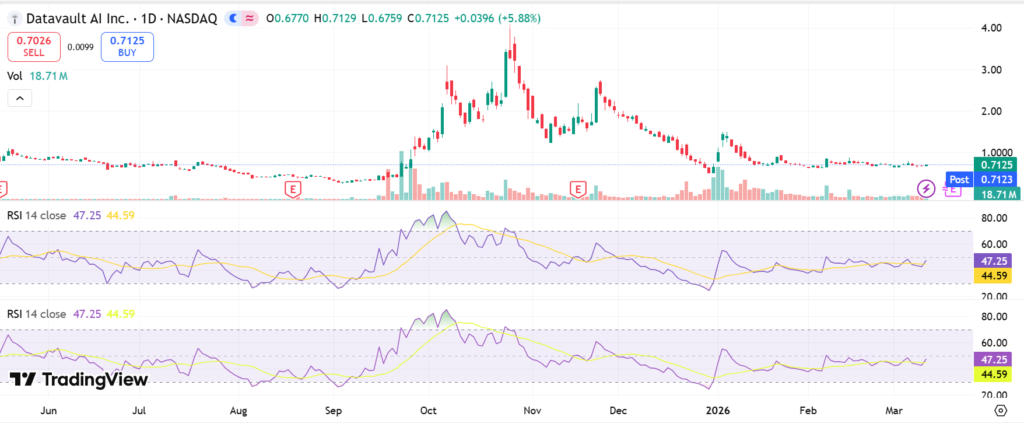Select the Vol indicator legend label
The height and width of the screenshot is (427, 1024).
15,75
